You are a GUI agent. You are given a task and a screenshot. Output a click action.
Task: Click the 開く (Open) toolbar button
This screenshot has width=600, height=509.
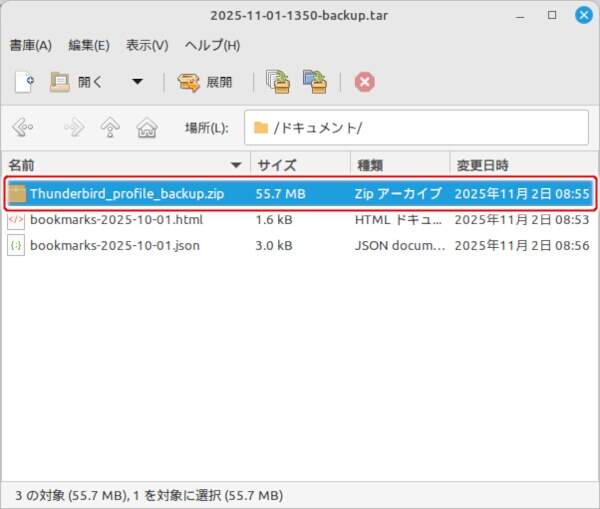(77, 82)
